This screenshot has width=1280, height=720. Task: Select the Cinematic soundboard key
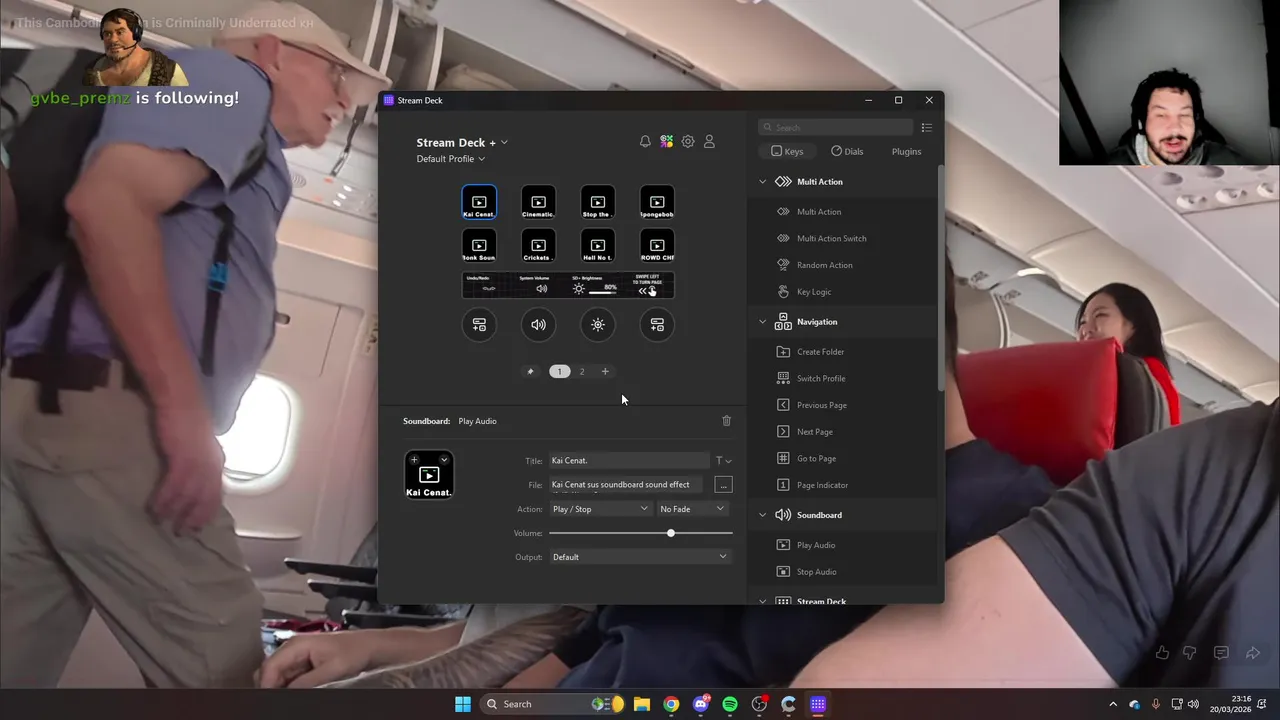coord(538,202)
